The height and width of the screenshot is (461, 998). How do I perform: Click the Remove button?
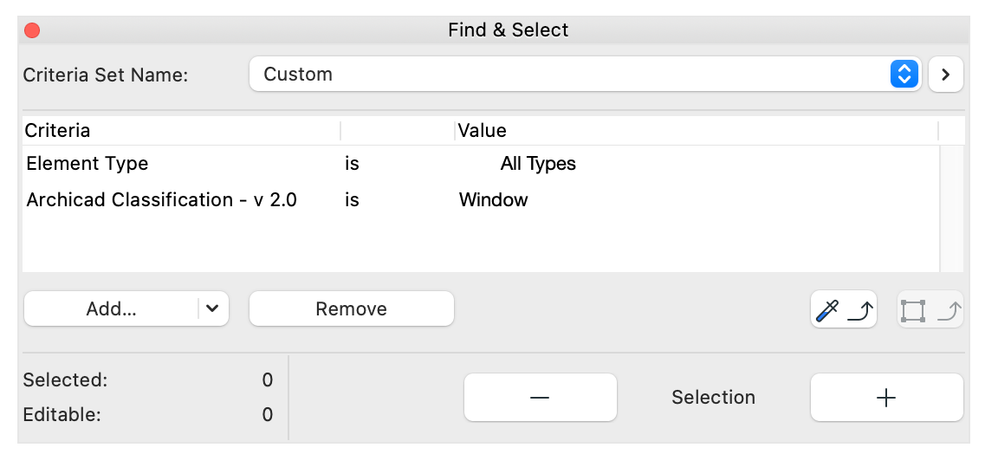click(x=351, y=309)
